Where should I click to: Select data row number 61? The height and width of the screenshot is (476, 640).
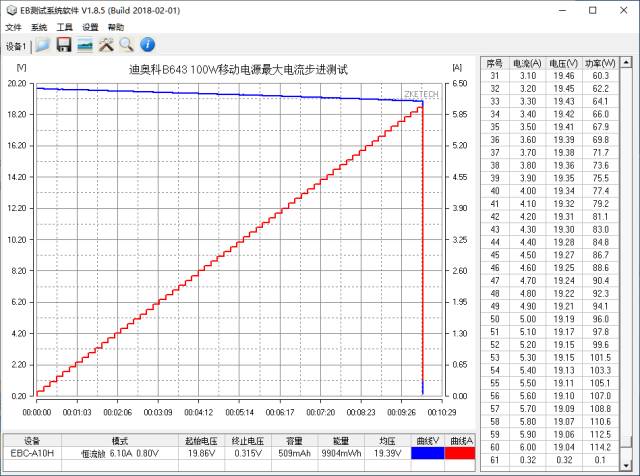550,460
